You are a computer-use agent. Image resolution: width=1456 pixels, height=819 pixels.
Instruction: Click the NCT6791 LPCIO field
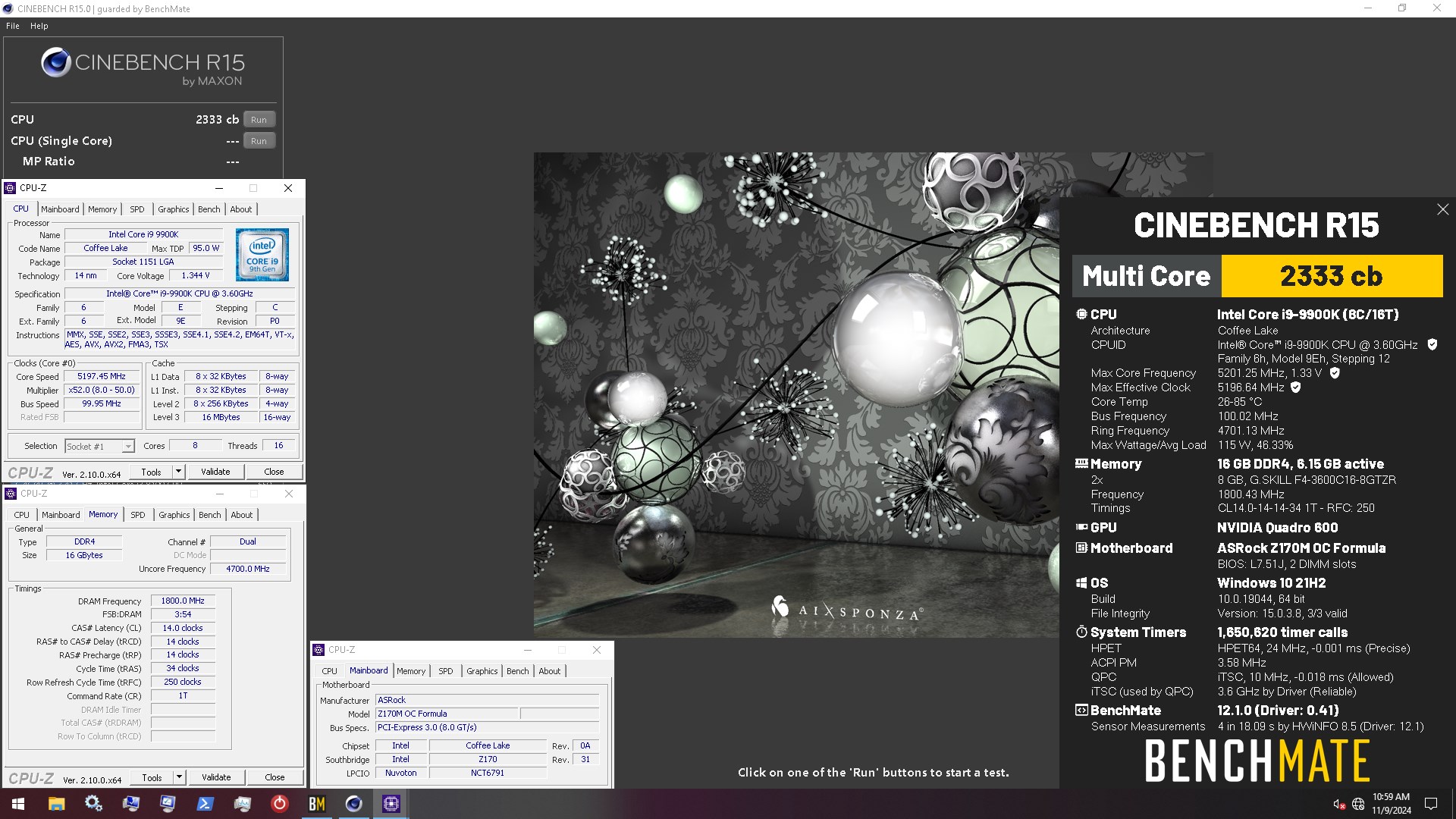[488, 773]
